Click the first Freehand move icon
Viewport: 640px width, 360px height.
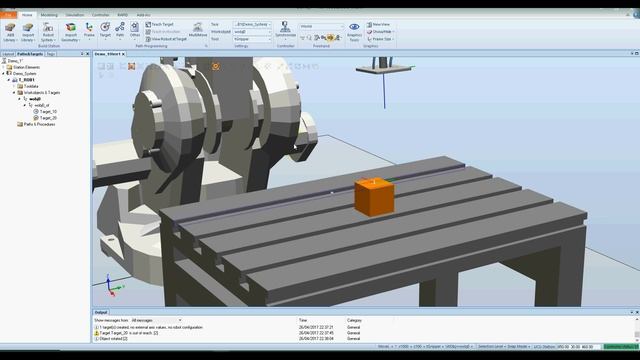coord(302,38)
